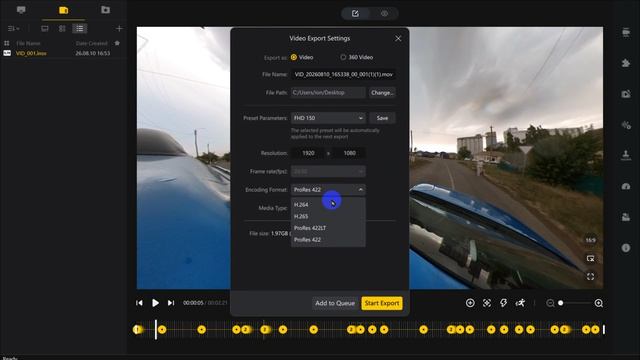This screenshot has height=360, width=640.
Task: Click the File Path field
Action: pyautogui.click(x=328, y=93)
